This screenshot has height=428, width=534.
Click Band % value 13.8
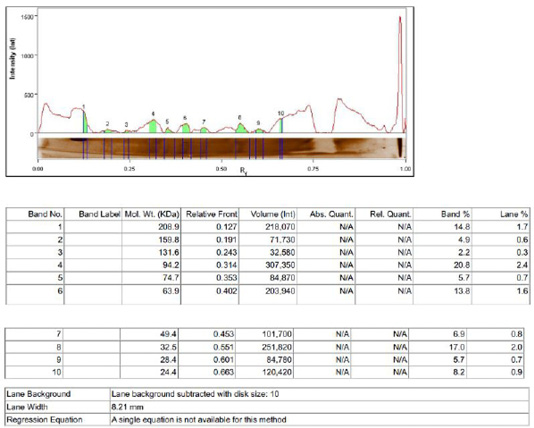[x=462, y=291]
